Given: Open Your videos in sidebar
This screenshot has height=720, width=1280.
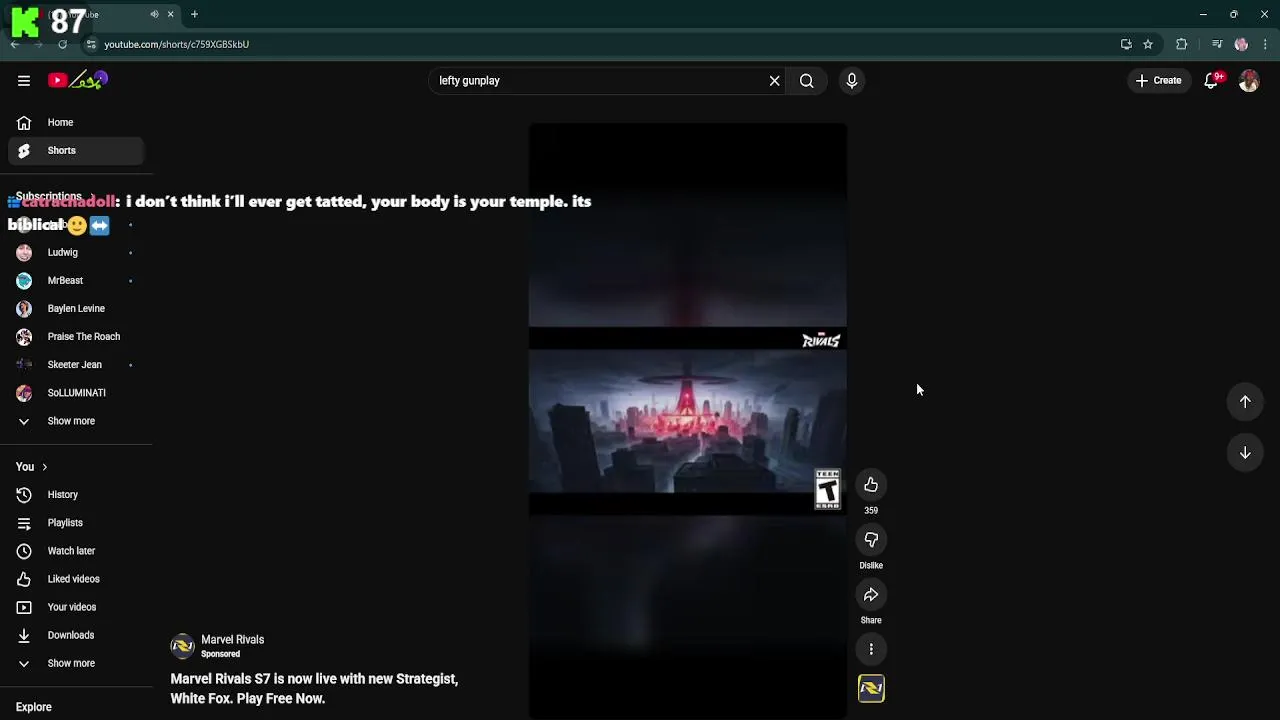Looking at the screenshot, I should tap(76, 607).
